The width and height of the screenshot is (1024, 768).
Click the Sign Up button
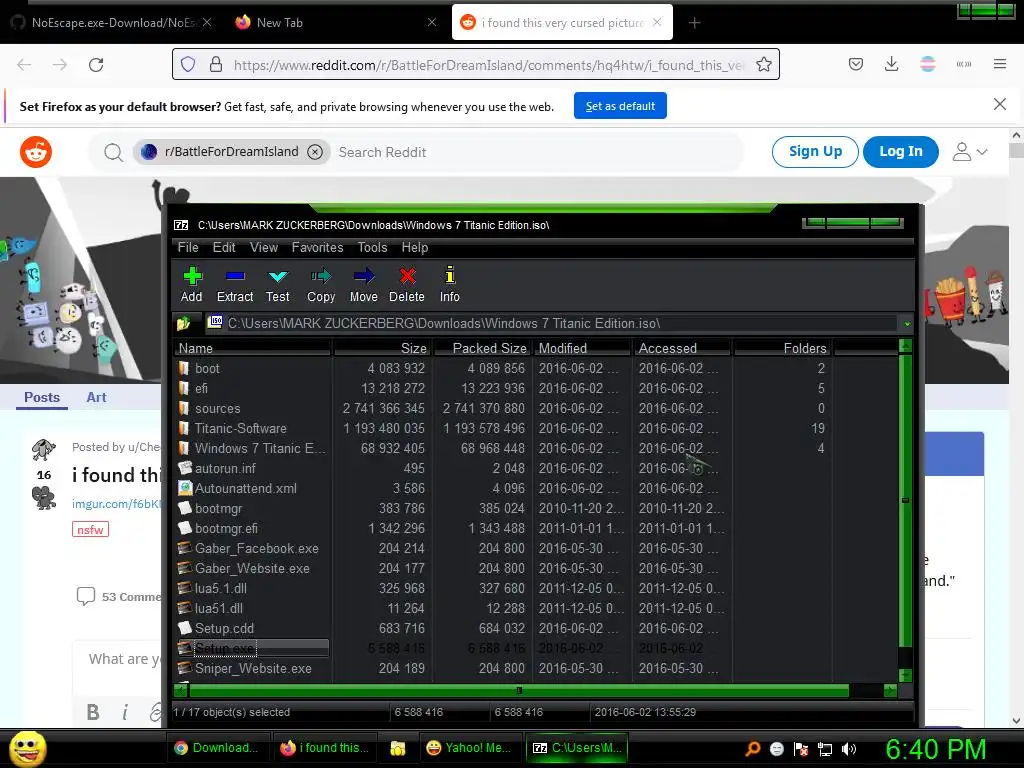(815, 152)
